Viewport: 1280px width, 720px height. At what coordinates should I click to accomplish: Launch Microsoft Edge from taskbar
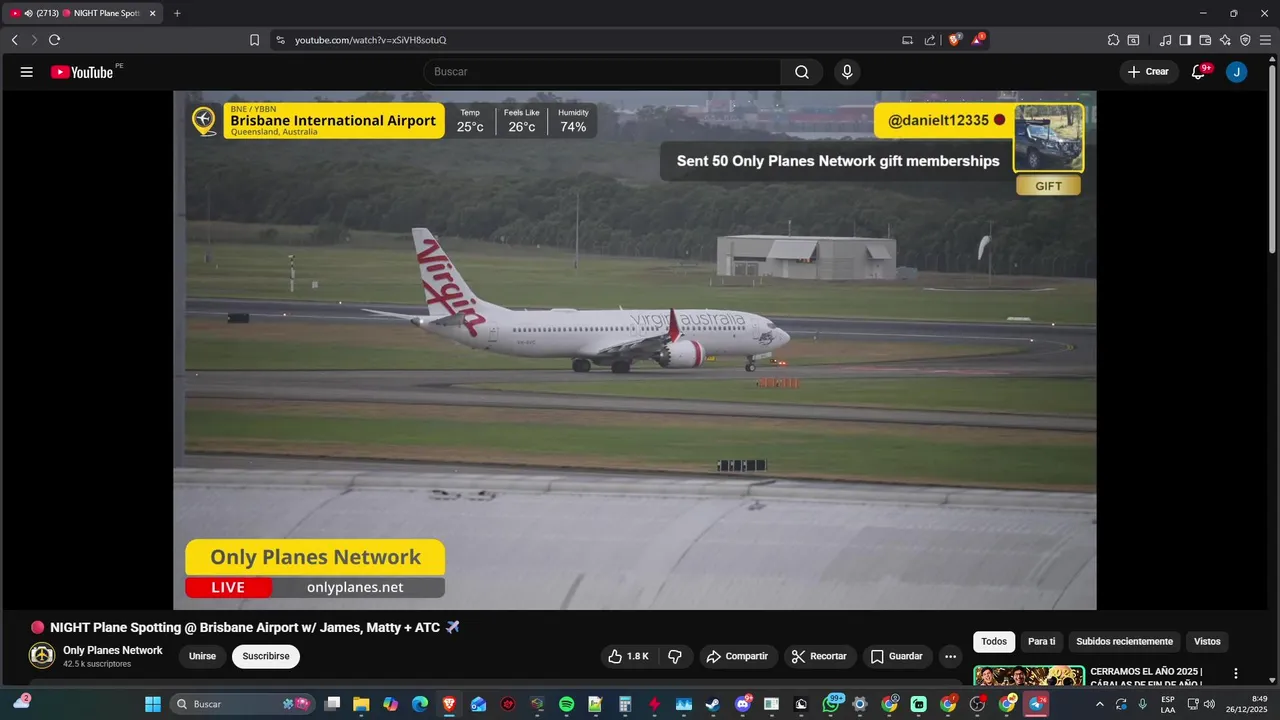pos(420,704)
